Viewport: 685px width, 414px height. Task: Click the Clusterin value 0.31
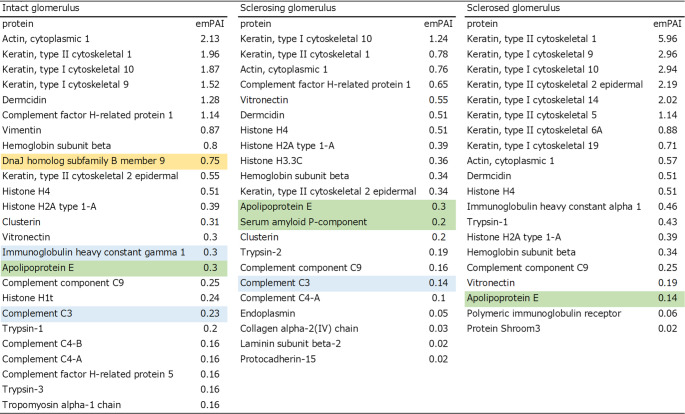[210, 222]
